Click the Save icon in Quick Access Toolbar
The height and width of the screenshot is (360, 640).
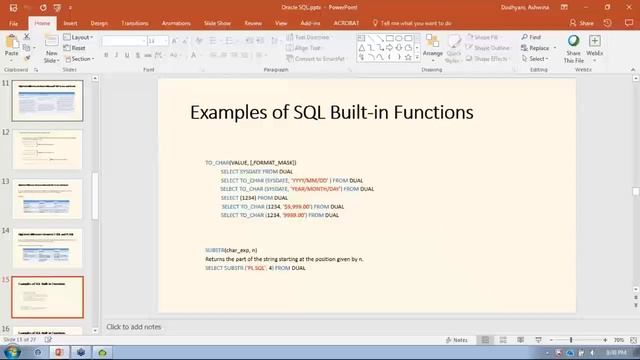point(13,7)
